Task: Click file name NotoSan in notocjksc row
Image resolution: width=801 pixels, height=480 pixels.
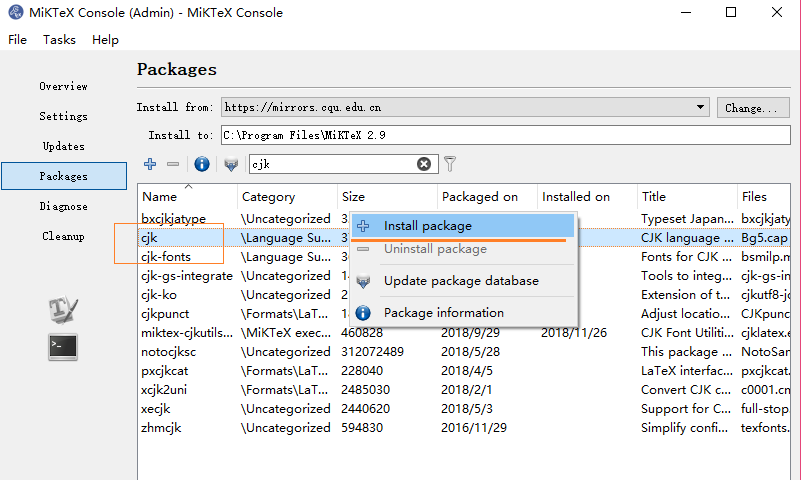Action: [x=765, y=352]
